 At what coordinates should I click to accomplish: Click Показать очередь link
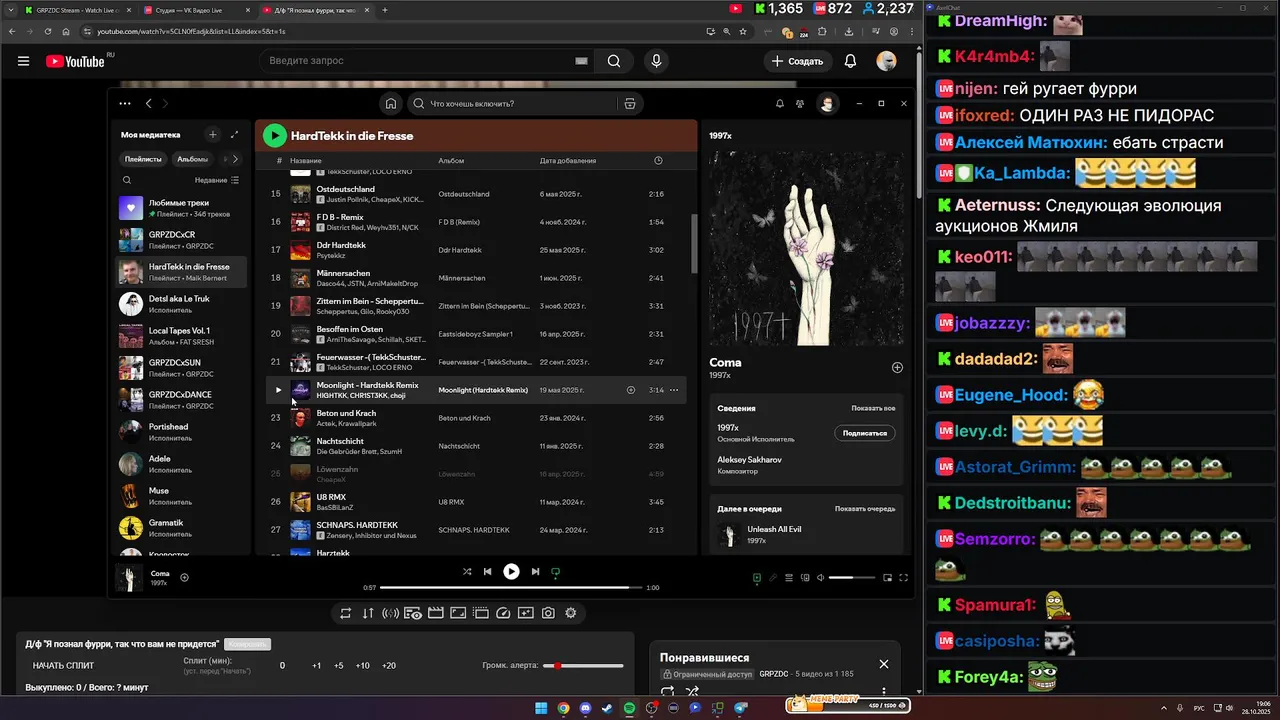tap(865, 508)
